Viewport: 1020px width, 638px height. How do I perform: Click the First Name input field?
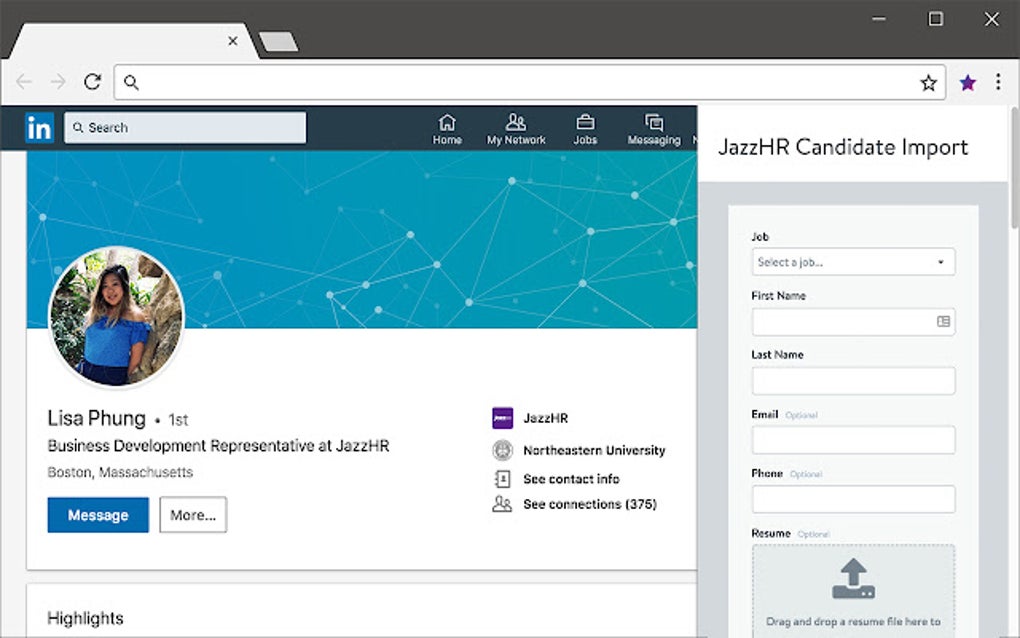click(853, 321)
